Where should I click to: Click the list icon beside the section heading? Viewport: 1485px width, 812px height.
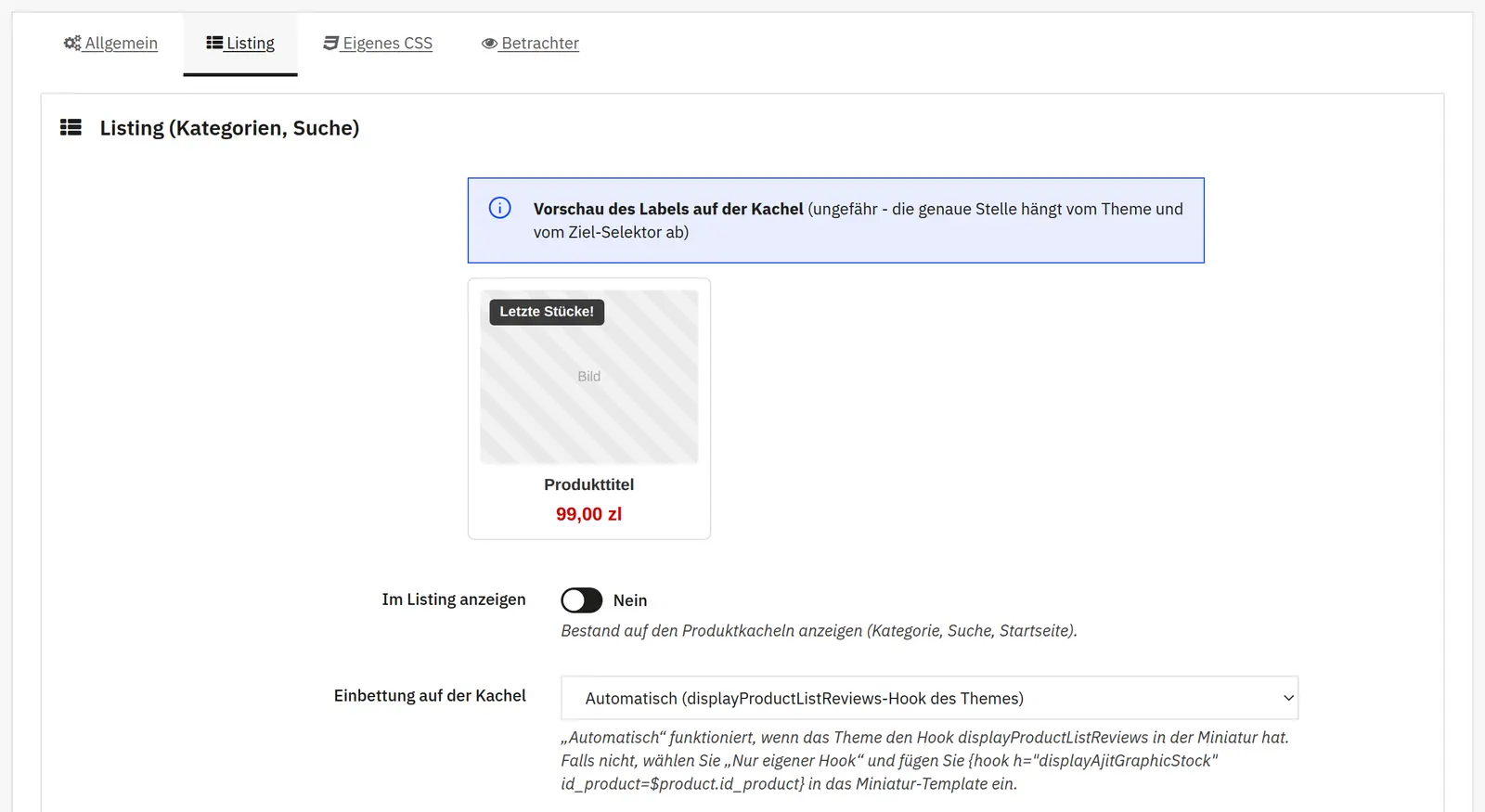tap(71, 127)
